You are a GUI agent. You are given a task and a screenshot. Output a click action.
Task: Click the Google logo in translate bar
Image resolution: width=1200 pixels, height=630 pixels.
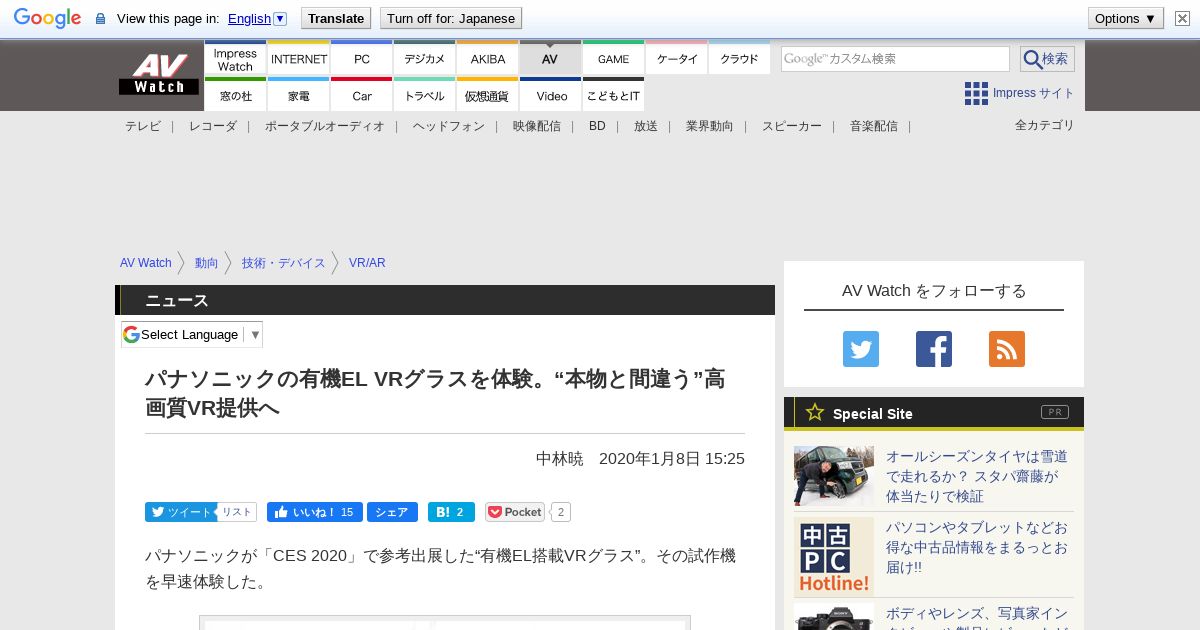[47, 18]
